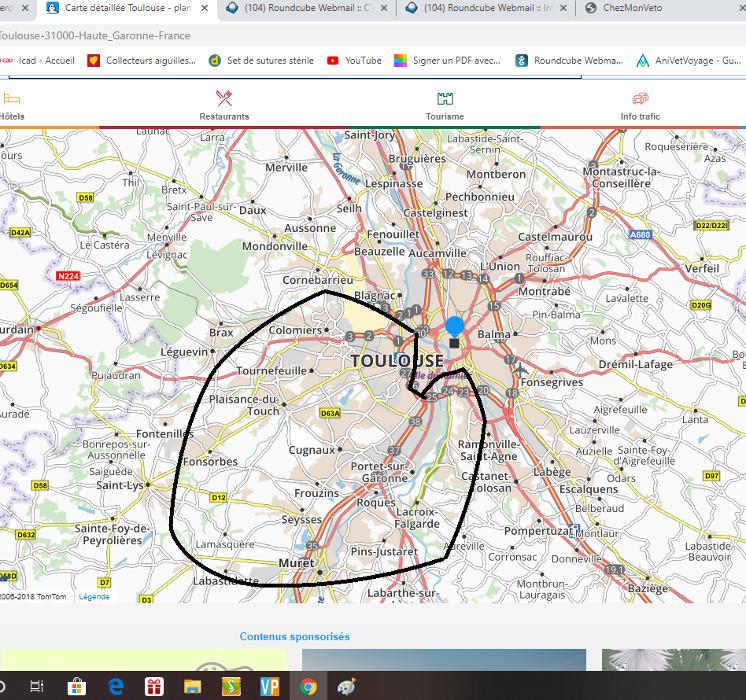Open Icad - Accueil bookmark

38,60
